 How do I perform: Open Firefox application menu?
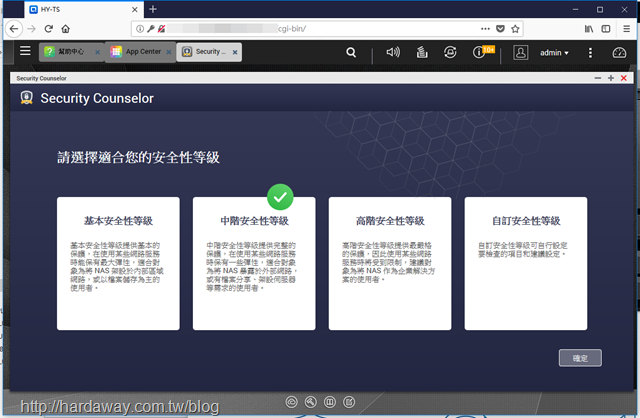coord(627,29)
